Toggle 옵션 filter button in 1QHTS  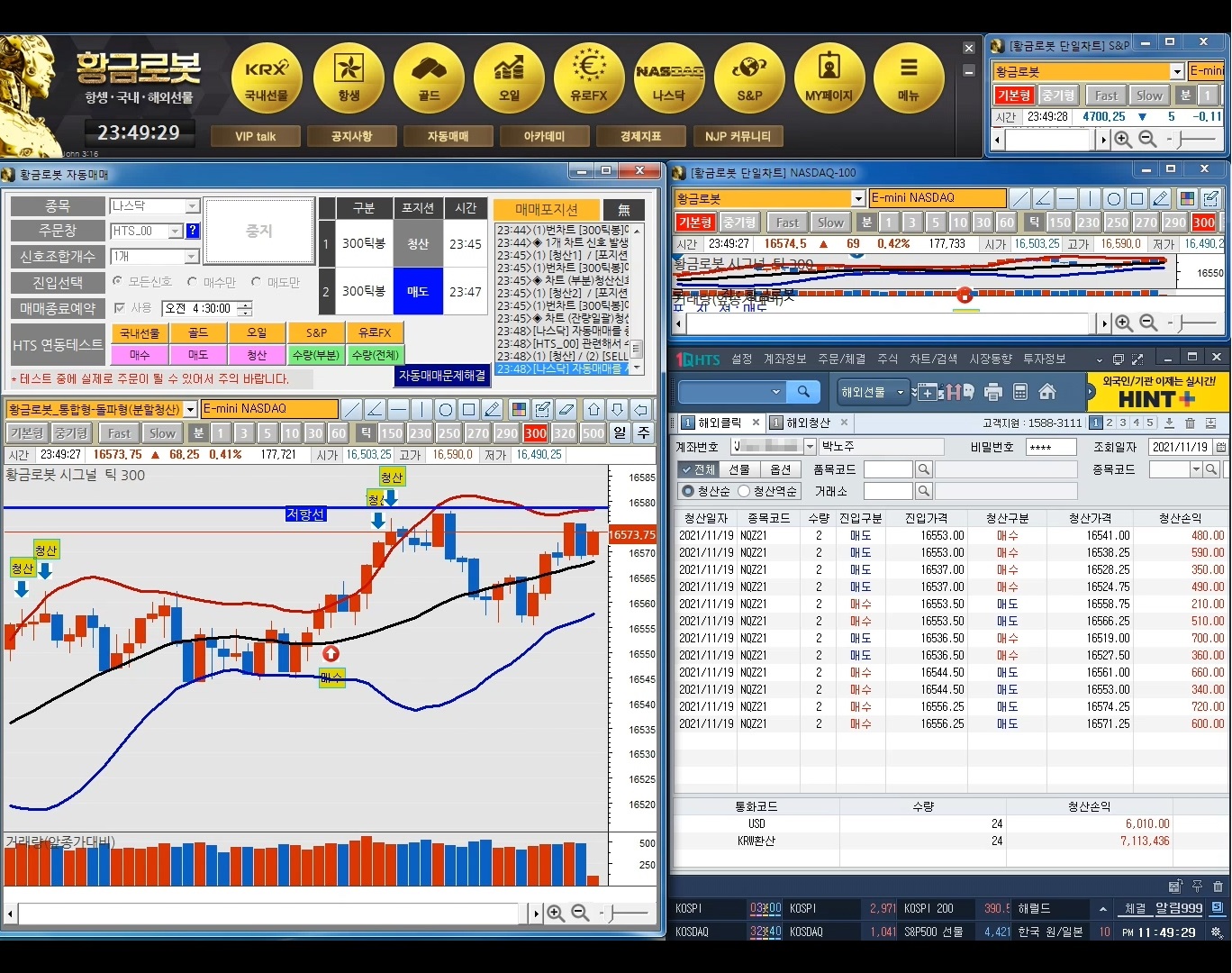tap(781, 469)
